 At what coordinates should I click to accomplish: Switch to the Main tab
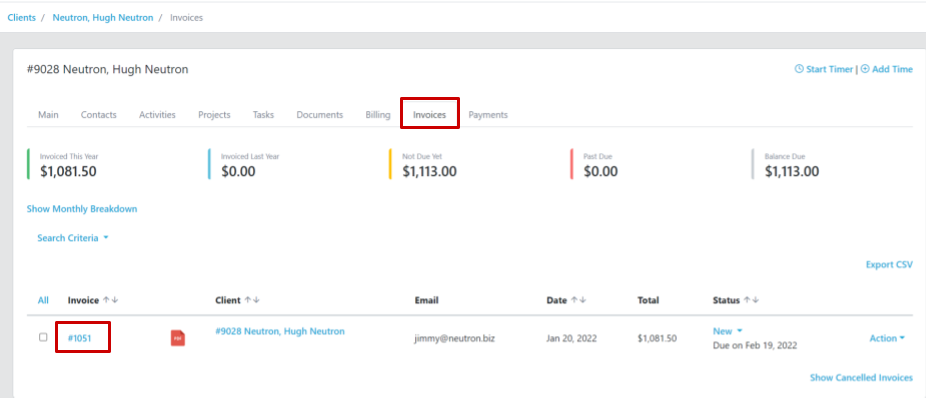click(x=48, y=115)
